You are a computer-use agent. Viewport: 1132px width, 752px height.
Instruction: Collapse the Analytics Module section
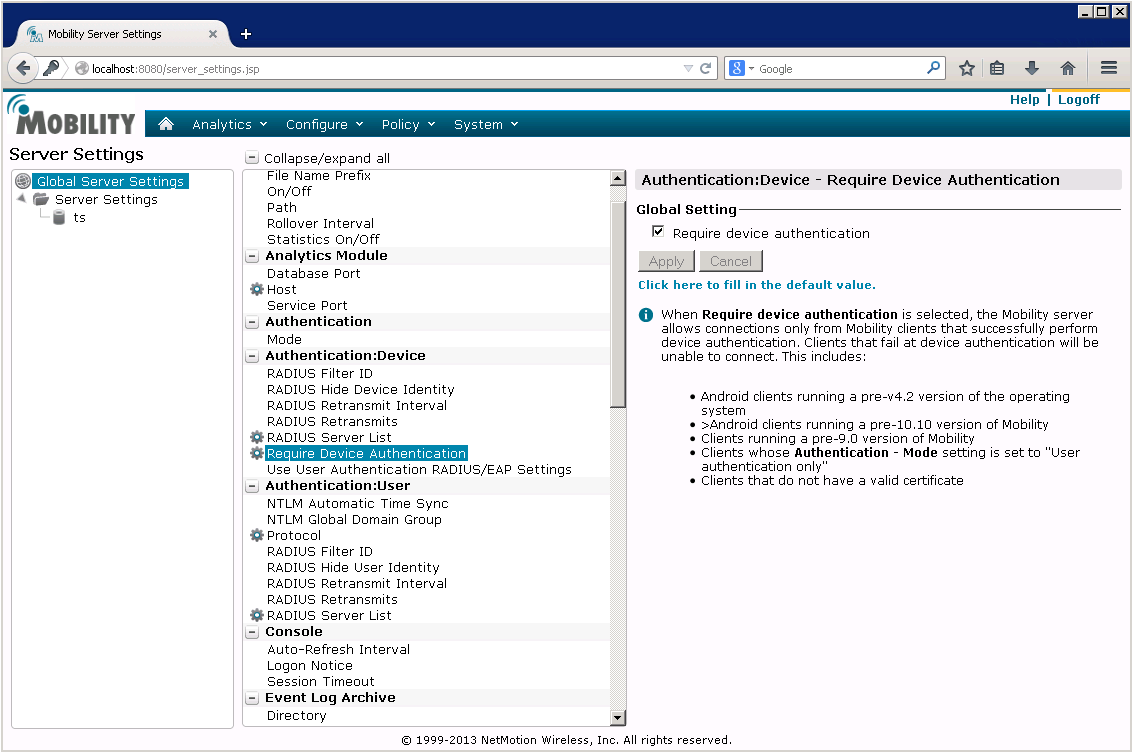point(252,255)
